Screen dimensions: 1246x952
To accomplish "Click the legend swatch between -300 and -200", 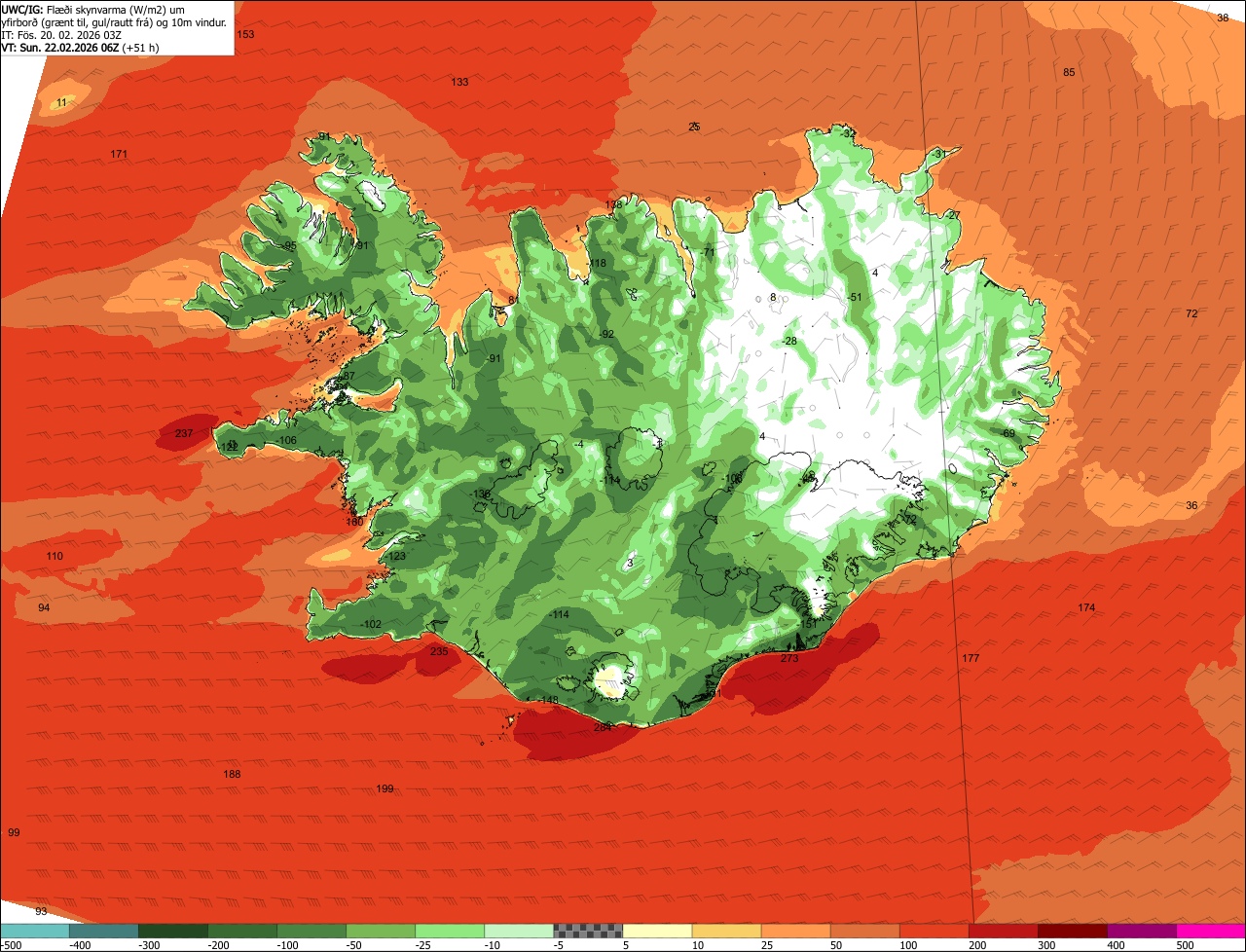I will [x=173, y=931].
